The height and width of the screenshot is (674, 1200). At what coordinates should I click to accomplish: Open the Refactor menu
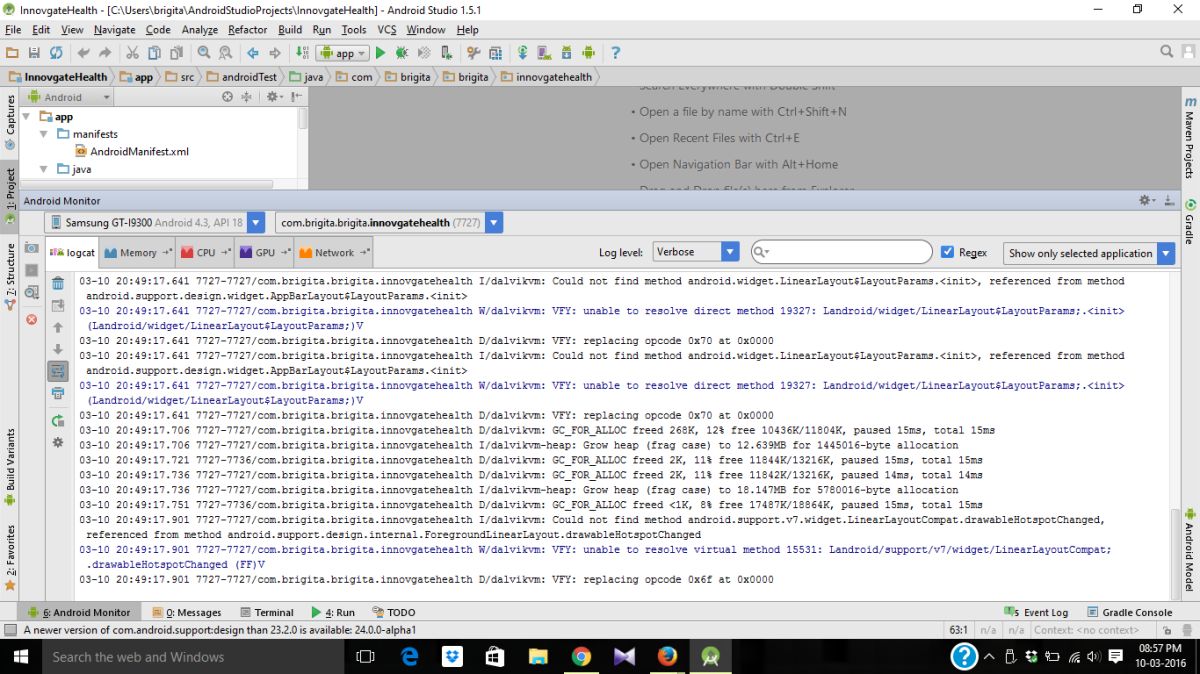point(247,30)
